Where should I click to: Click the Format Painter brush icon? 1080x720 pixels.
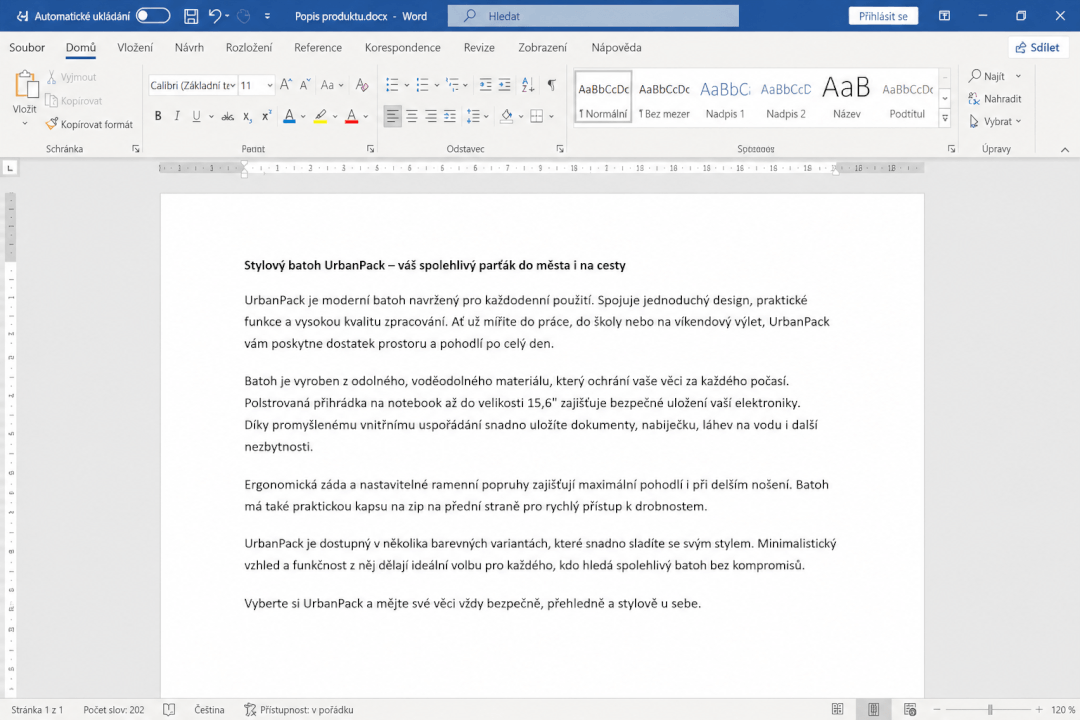point(52,124)
